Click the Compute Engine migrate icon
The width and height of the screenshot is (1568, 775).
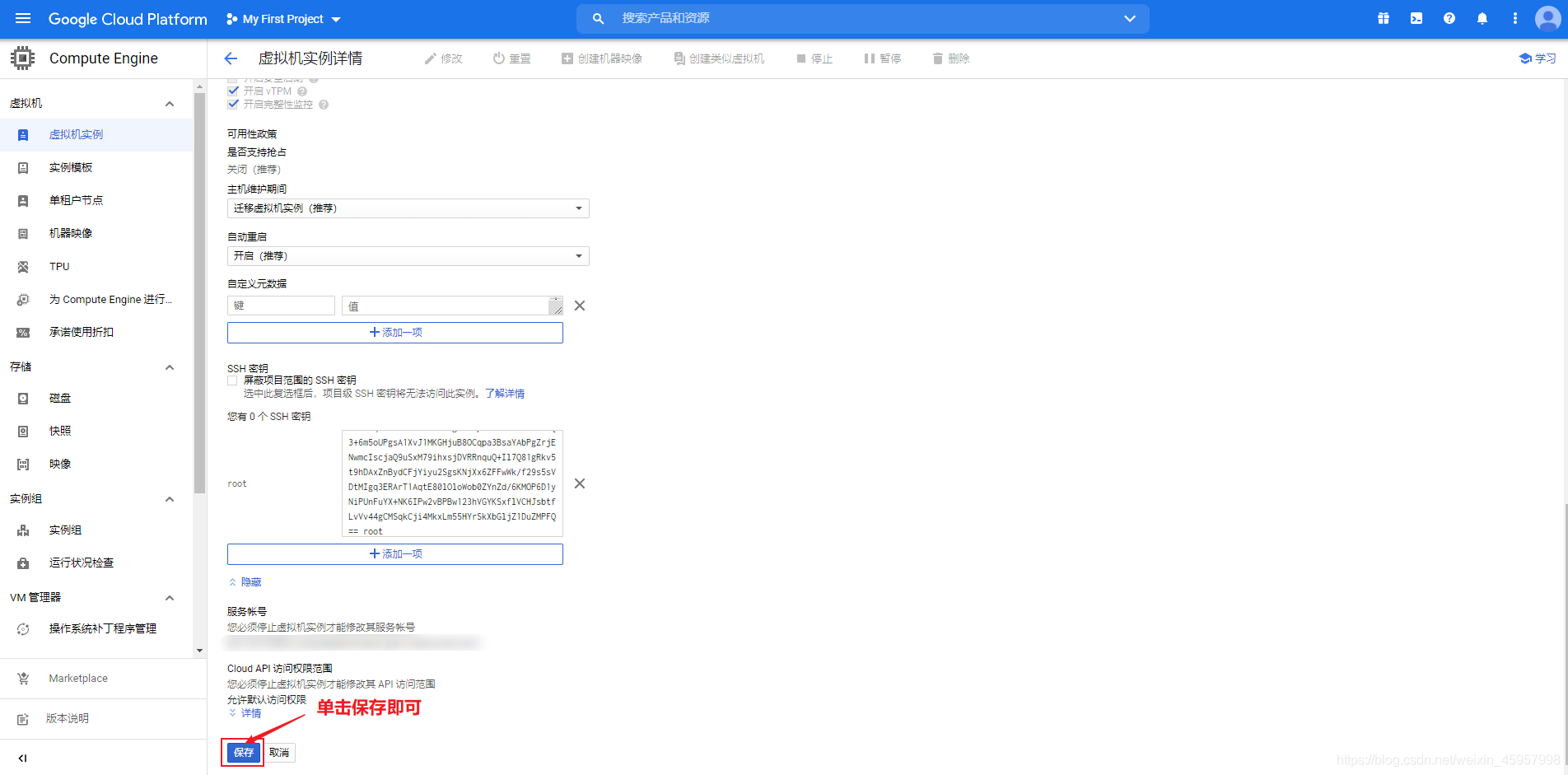click(x=23, y=300)
